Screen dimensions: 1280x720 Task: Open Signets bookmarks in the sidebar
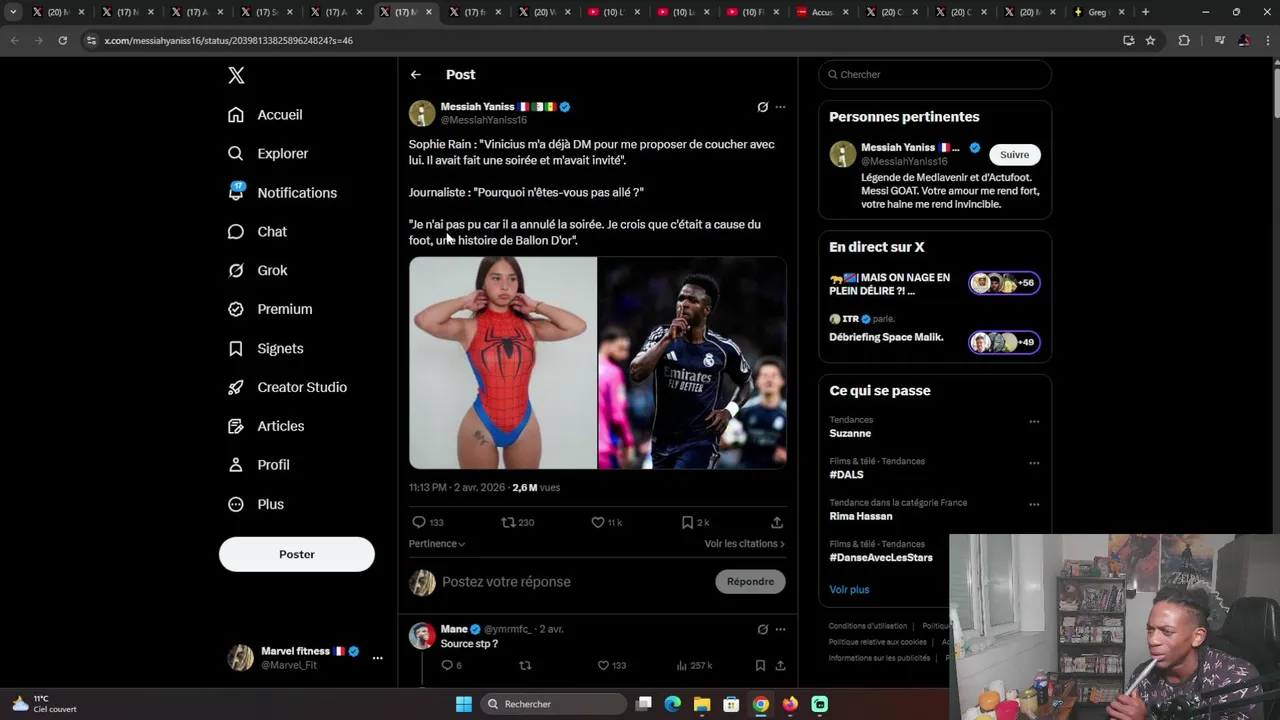pos(265,349)
